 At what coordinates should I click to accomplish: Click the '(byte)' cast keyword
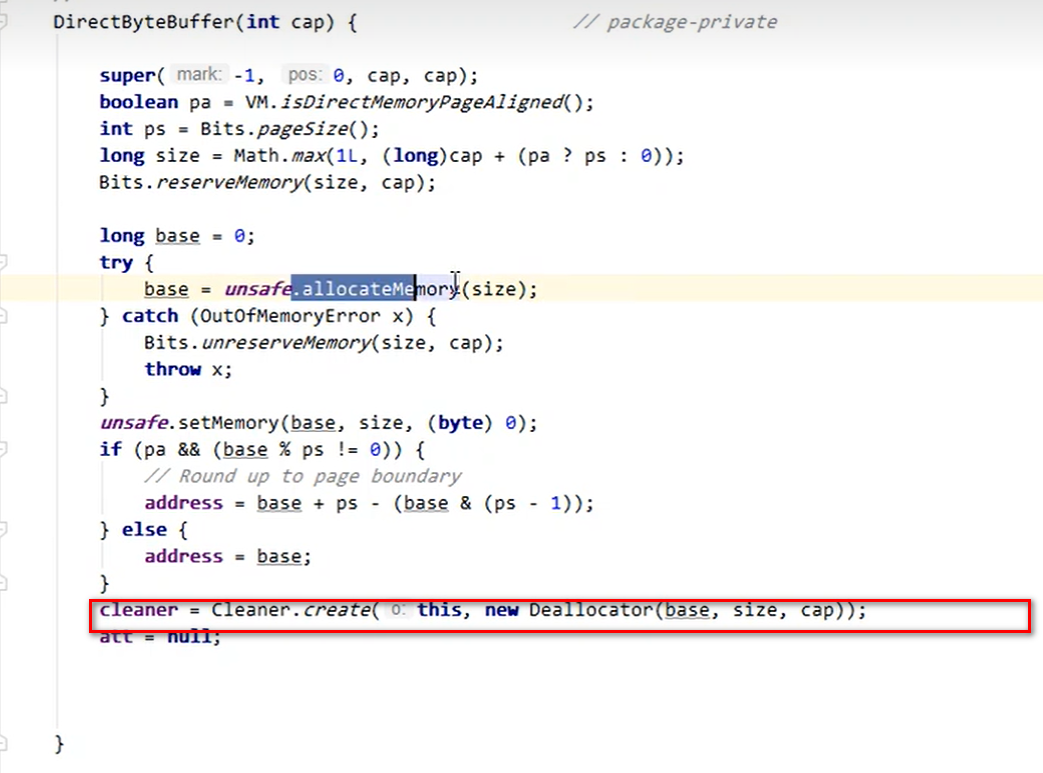460,423
